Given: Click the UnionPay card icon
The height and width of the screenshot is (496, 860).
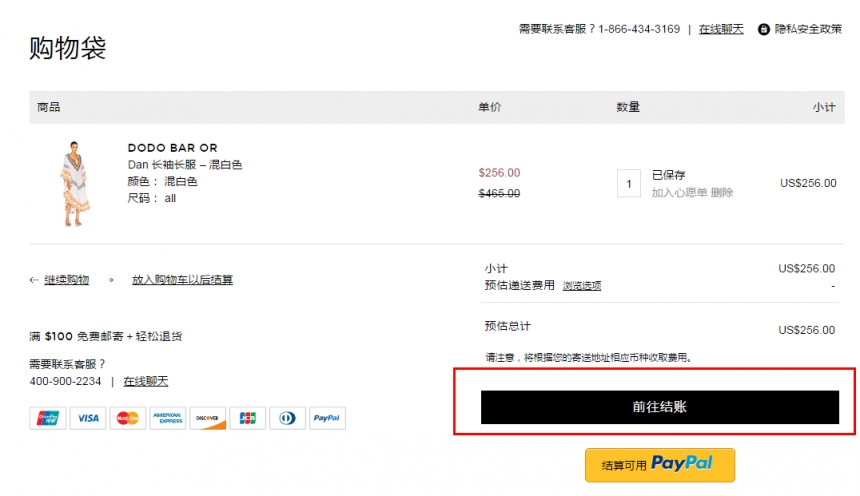Looking at the screenshot, I should (x=48, y=418).
